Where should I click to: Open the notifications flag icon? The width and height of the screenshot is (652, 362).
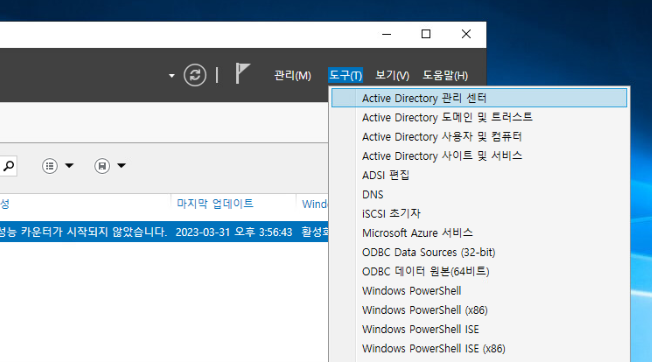coord(242,74)
